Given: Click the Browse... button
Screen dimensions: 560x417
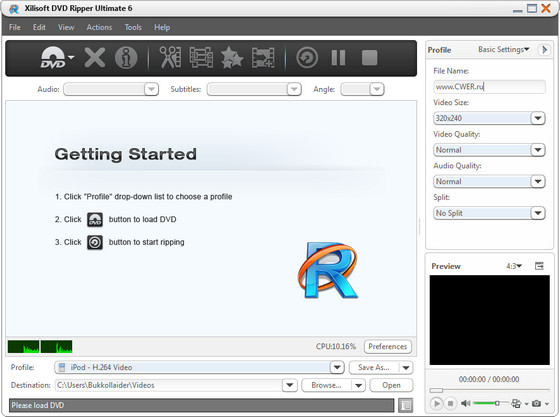Looking at the screenshot, I should [326, 385].
